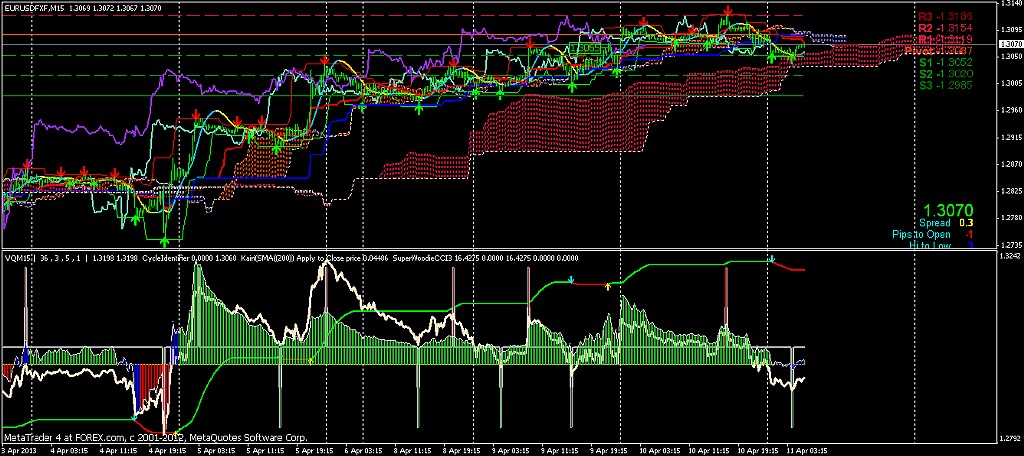Click the topmost red down arrow signal

pos(729,10)
